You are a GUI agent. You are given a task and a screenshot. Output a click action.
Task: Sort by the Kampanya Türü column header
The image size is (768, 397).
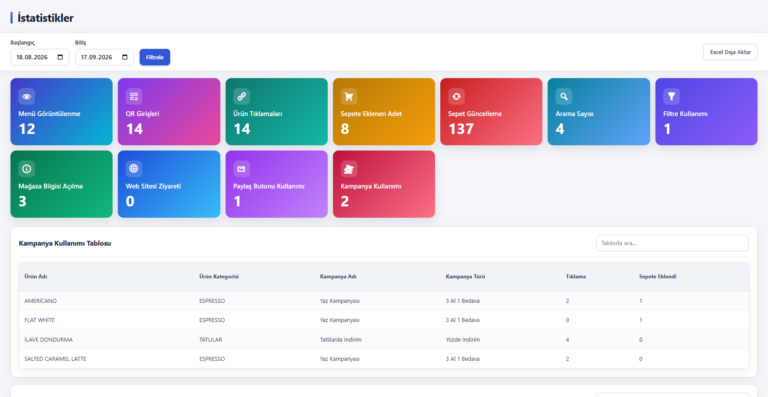(465, 277)
